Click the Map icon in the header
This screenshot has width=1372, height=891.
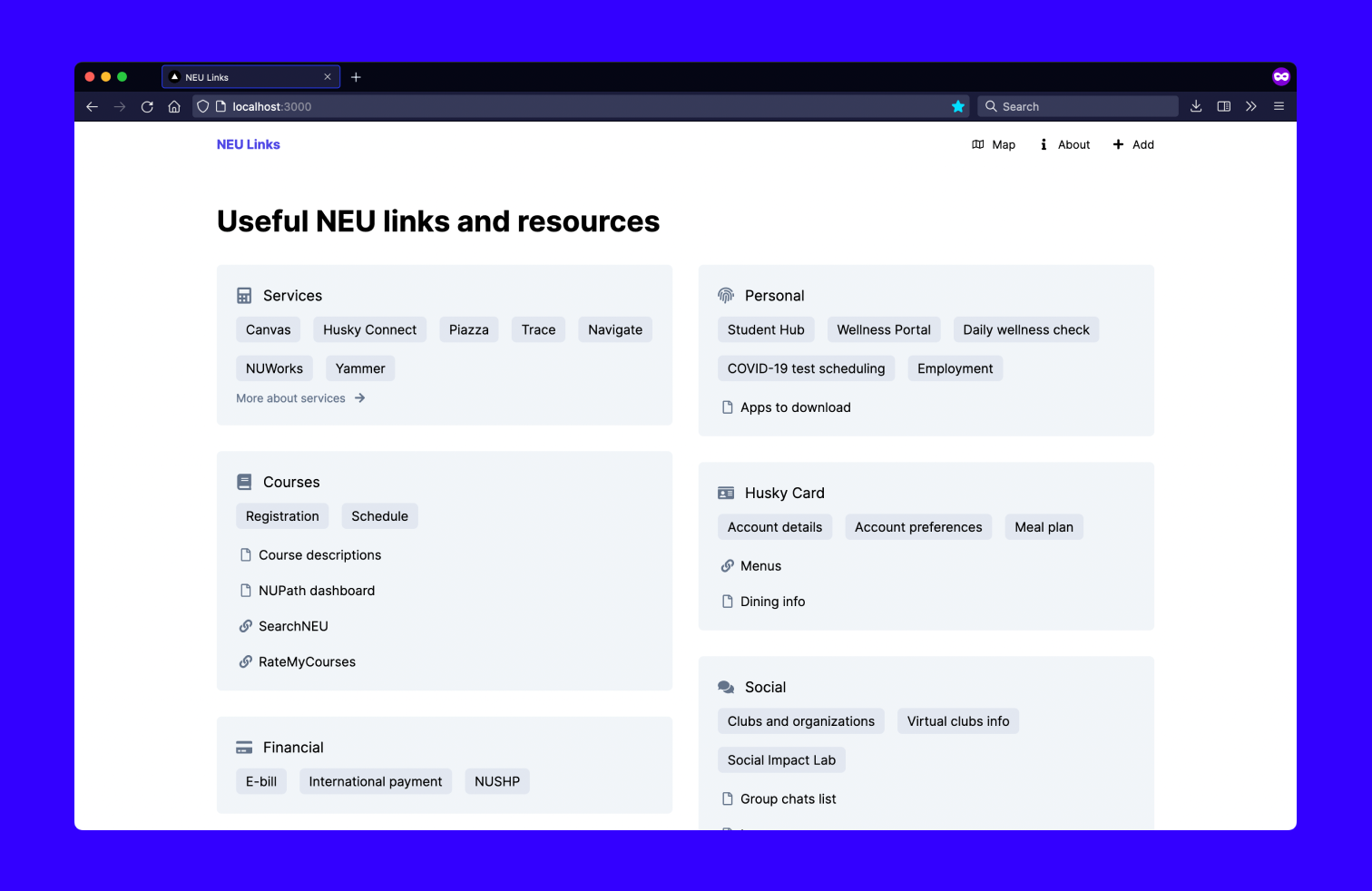(977, 144)
